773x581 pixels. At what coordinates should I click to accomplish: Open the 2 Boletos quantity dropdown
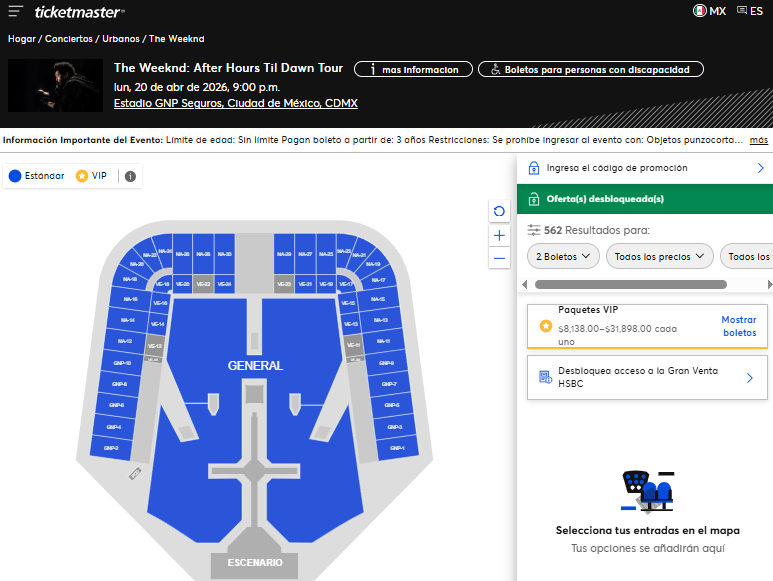[563, 256]
